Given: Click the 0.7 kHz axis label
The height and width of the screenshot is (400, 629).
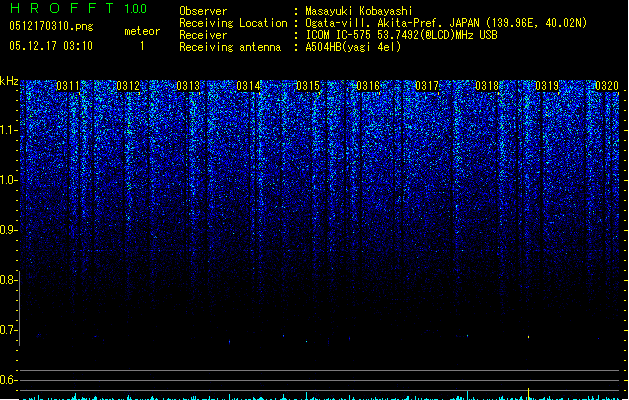Looking at the screenshot, I should click(8, 330).
